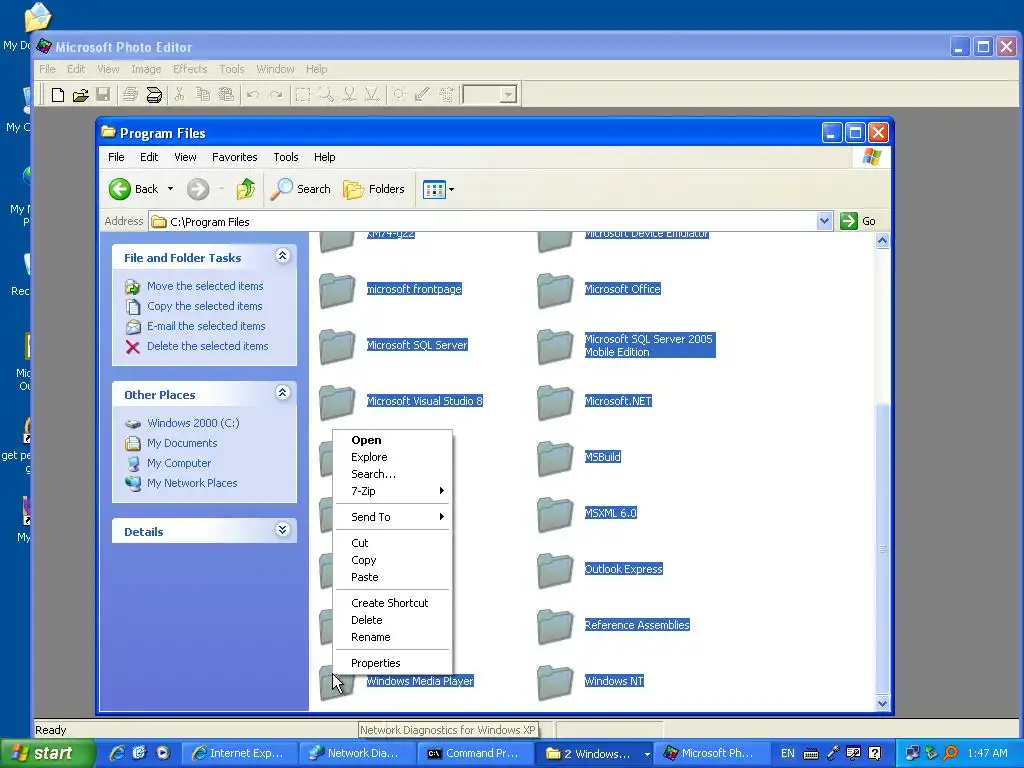
Task: Click the file list scroll down arrow
Action: point(882,704)
